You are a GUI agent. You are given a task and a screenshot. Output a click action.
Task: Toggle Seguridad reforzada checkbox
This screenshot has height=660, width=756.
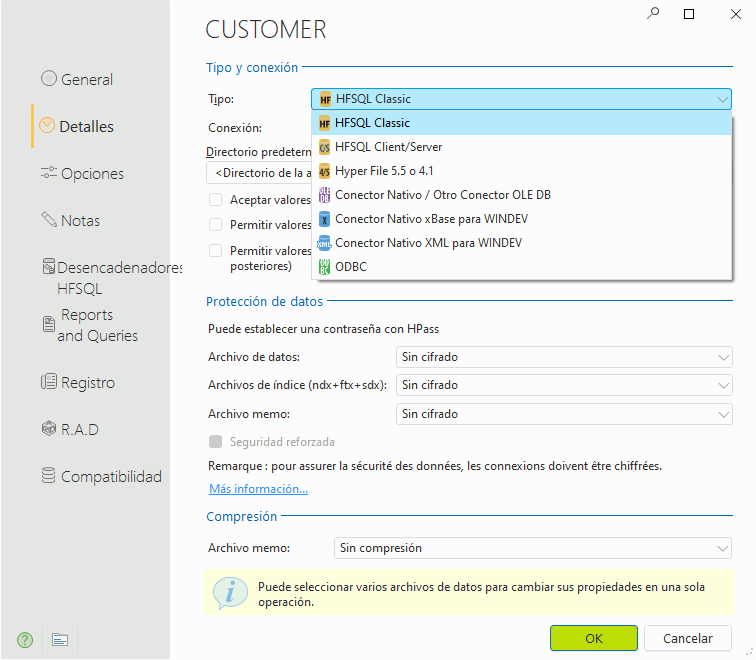tap(216, 442)
